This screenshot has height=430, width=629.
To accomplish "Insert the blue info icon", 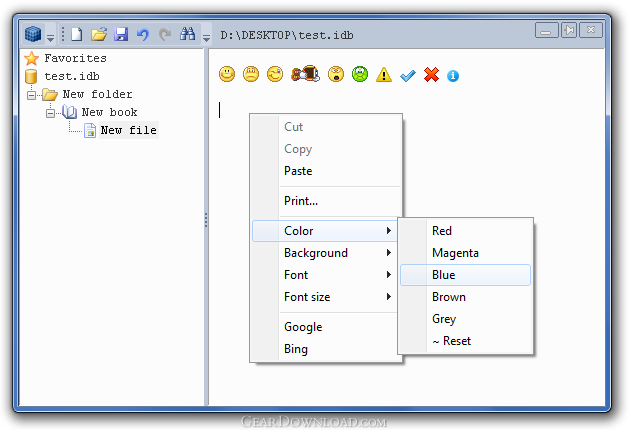I will (x=453, y=75).
